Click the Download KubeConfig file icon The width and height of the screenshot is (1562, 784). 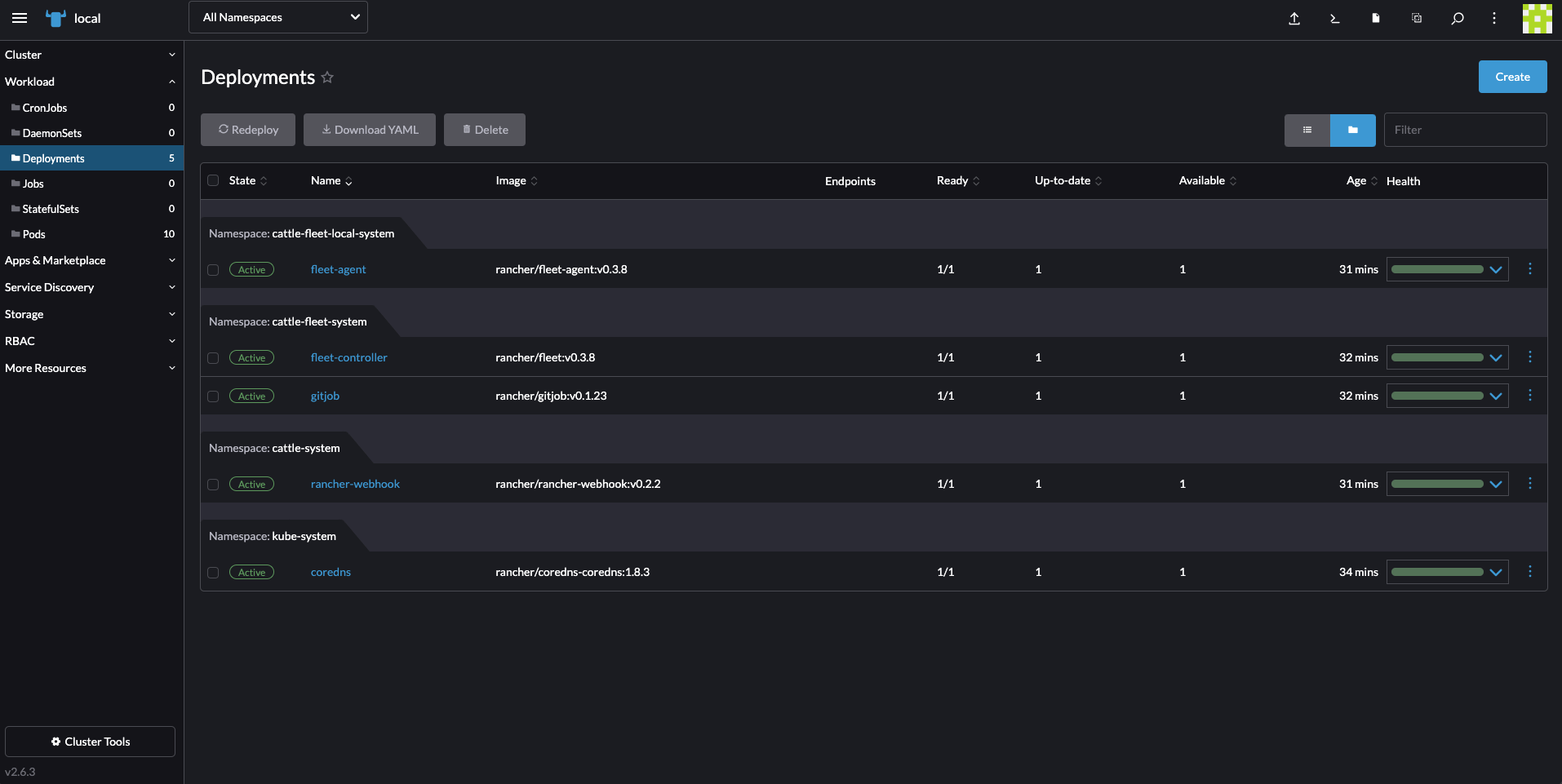click(x=1376, y=18)
